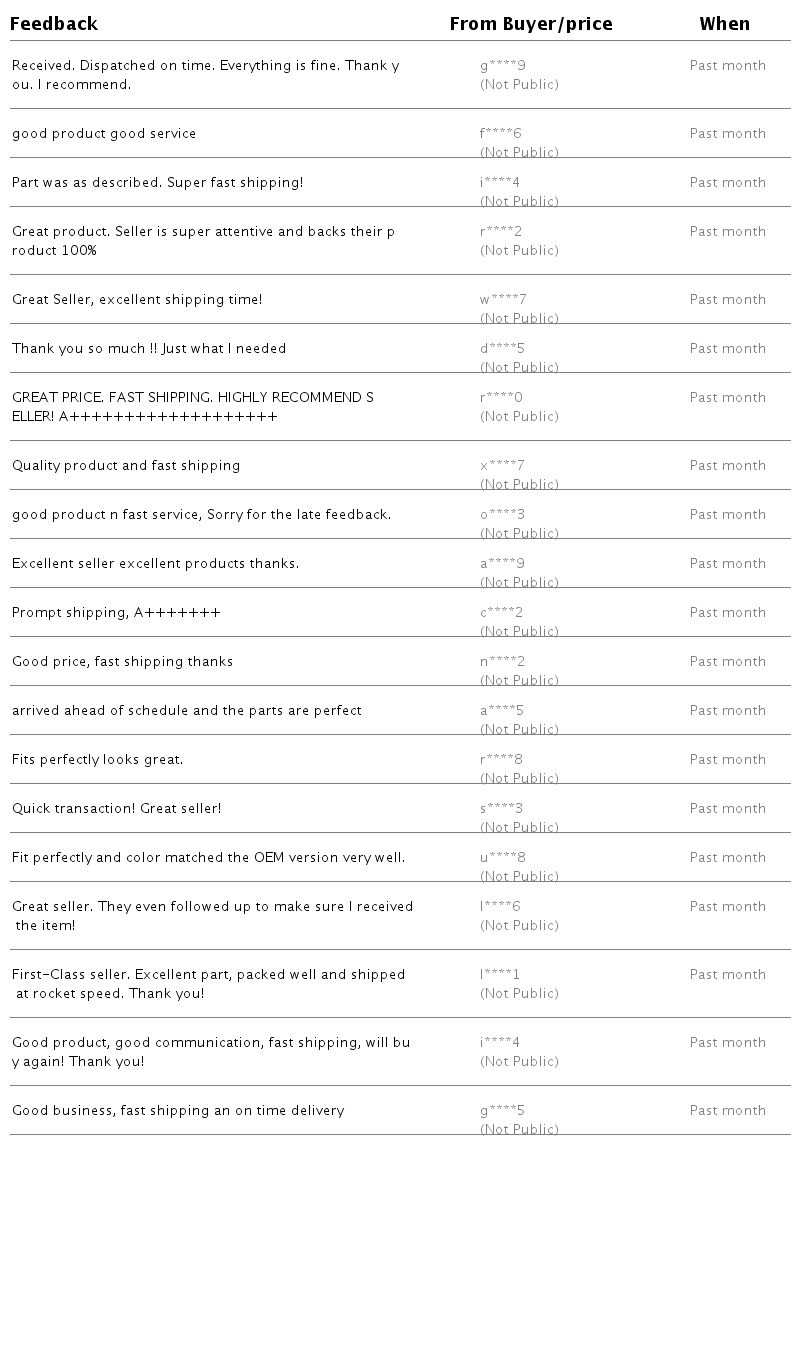Click 'Past month' beside buyer g****5
This screenshot has width=800, height=1368.
pyautogui.click(x=727, y=1111)
